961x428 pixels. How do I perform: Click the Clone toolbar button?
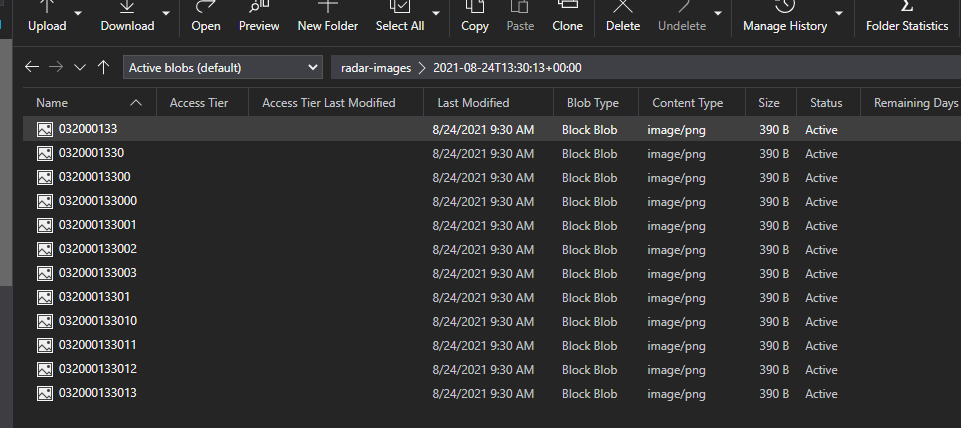click(x=568, y=17)
